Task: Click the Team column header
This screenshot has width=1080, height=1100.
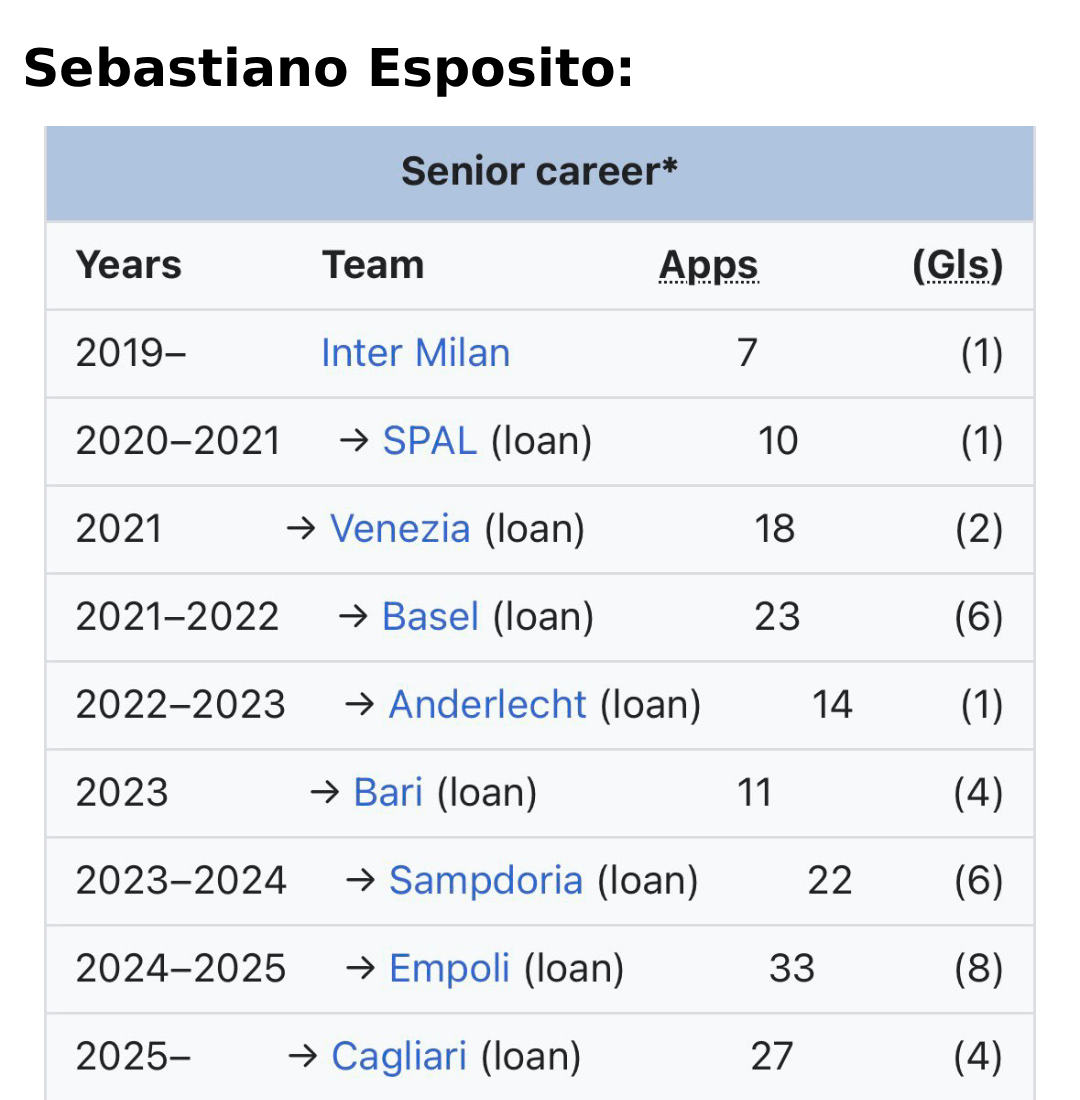Action: [373, 266]
